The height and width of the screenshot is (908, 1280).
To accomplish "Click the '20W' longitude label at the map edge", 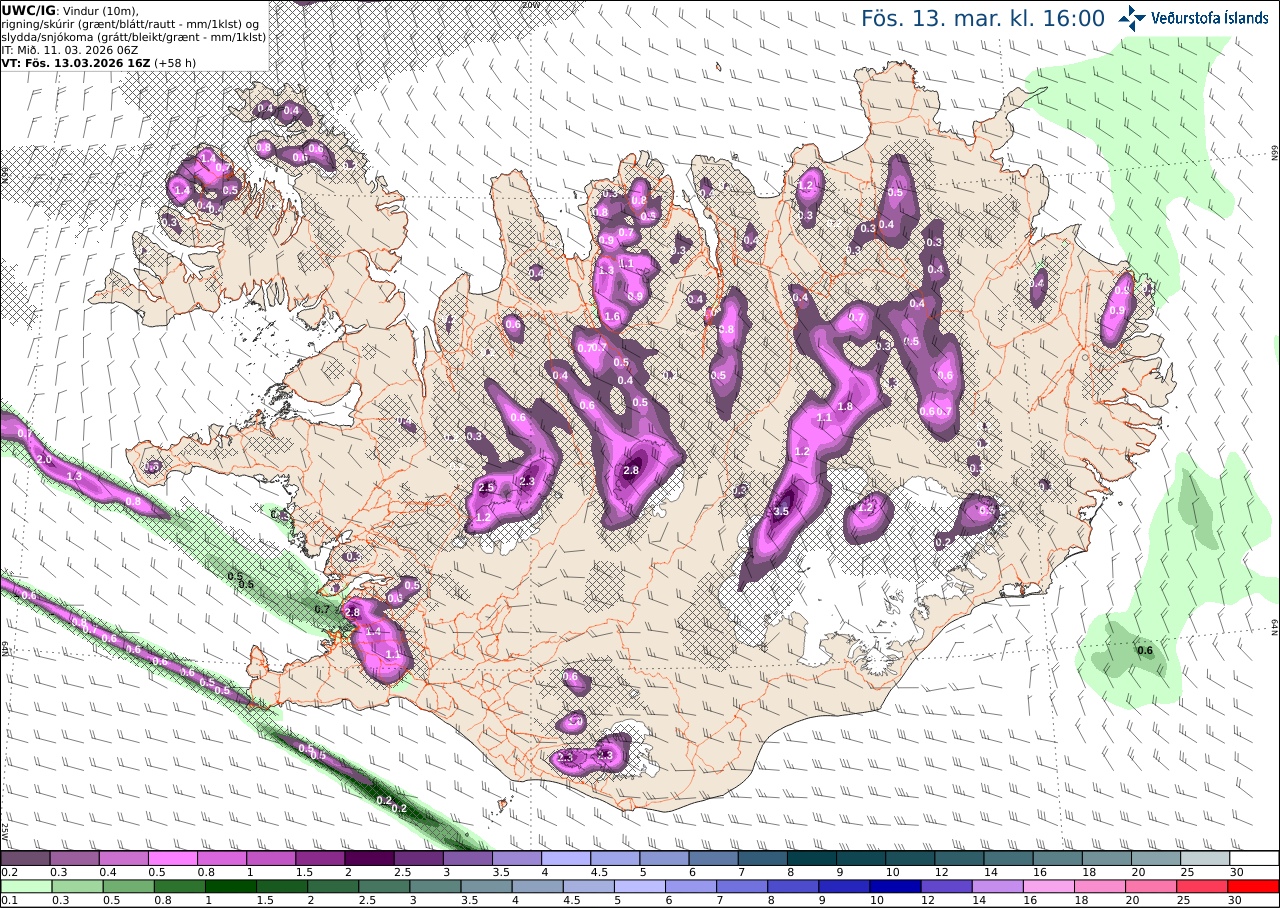I will (530, 4).
